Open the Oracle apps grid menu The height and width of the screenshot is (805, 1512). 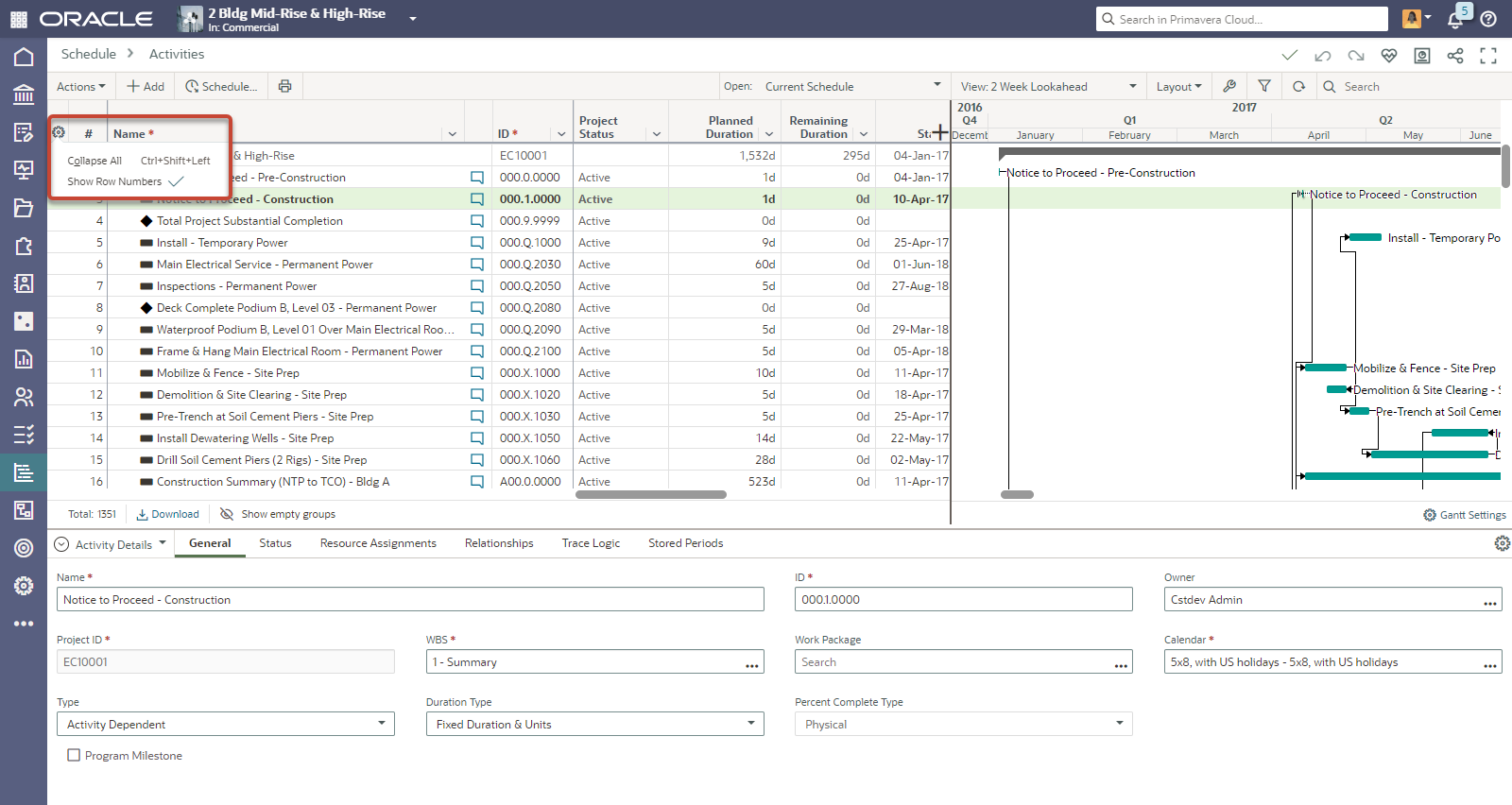pyautogui.click(x=19, y=19)
